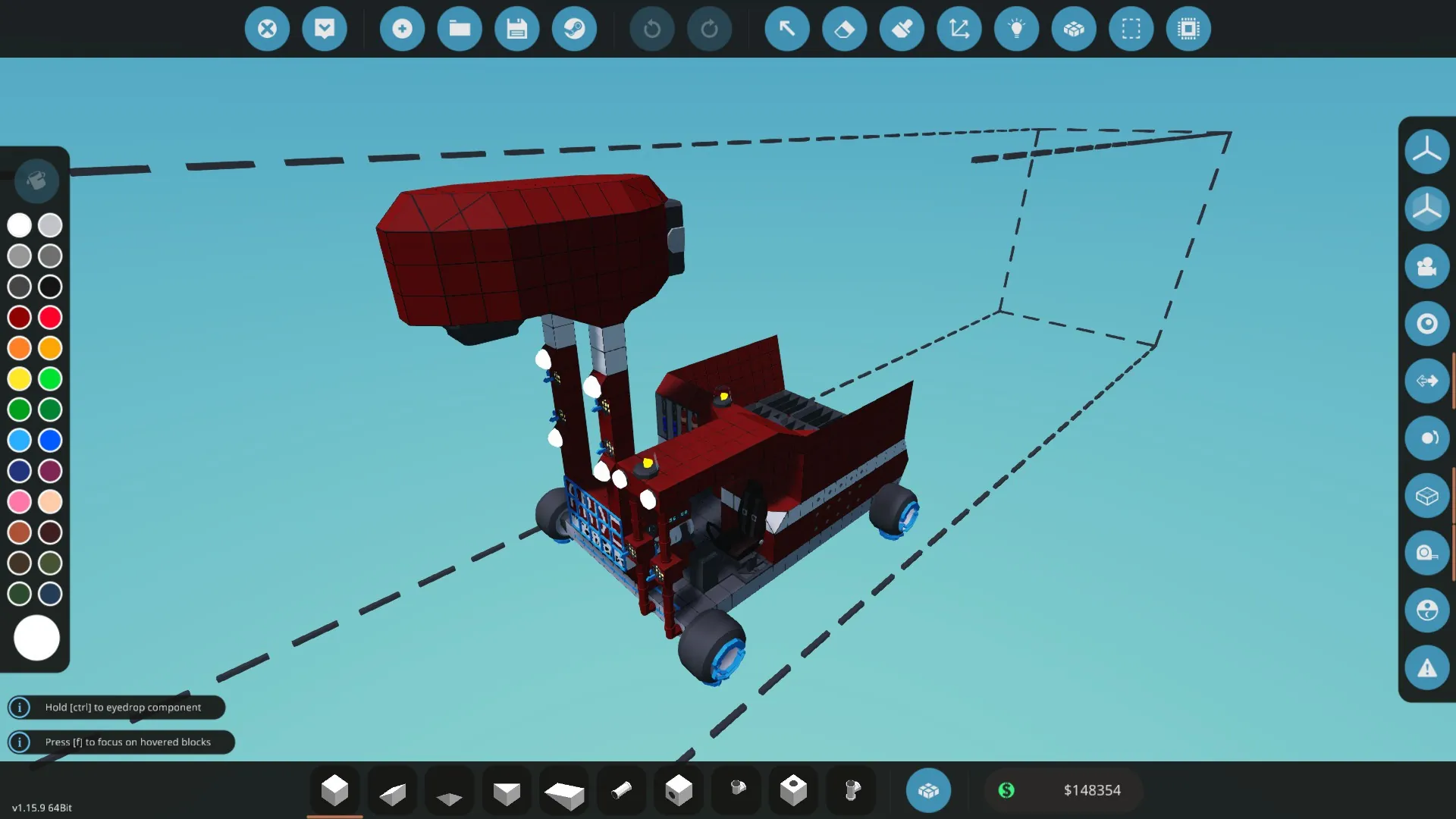Click the Steam Workshop upload icon

[574, 29]
